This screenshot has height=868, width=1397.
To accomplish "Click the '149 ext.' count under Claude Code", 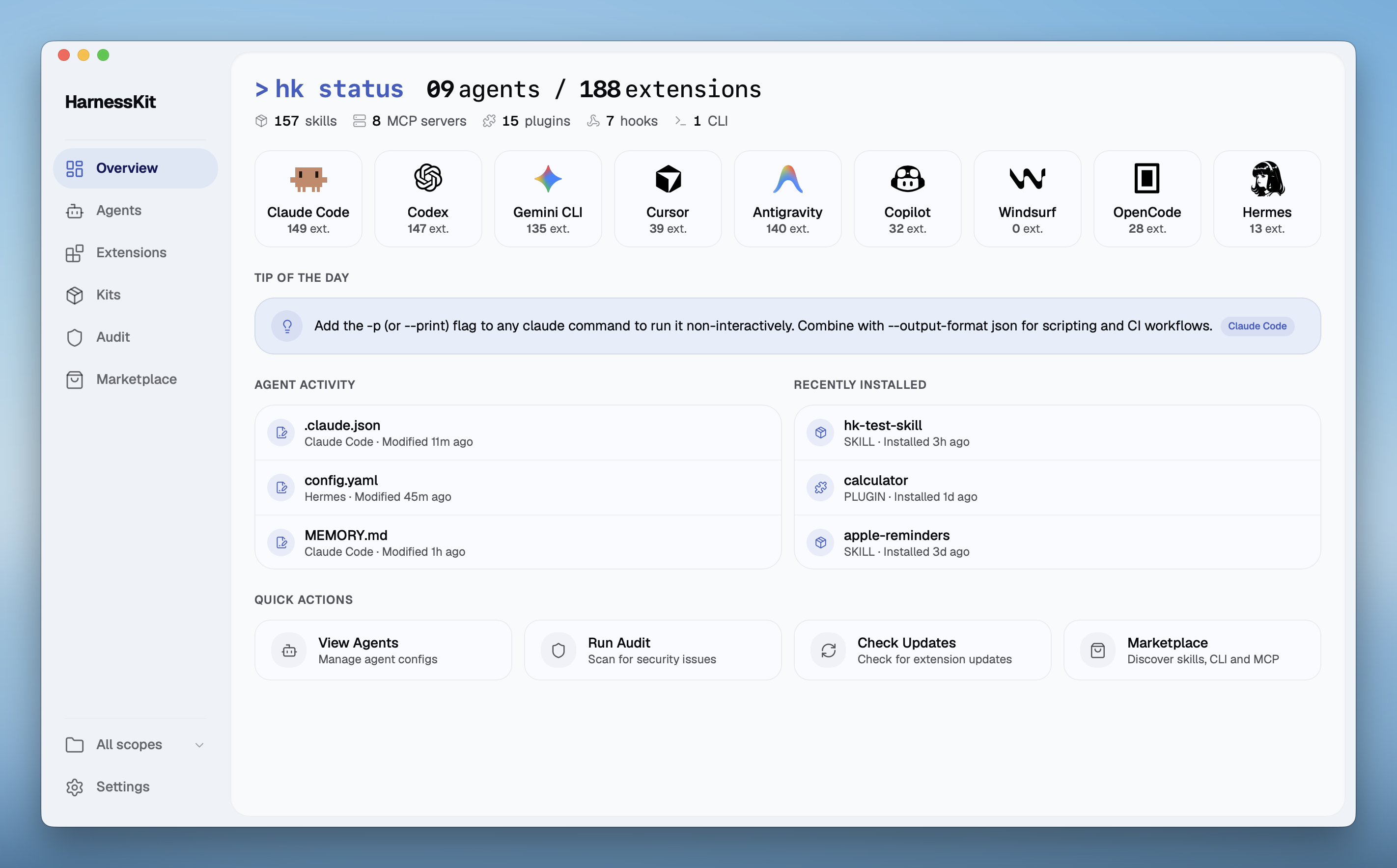I will point(308,229).
